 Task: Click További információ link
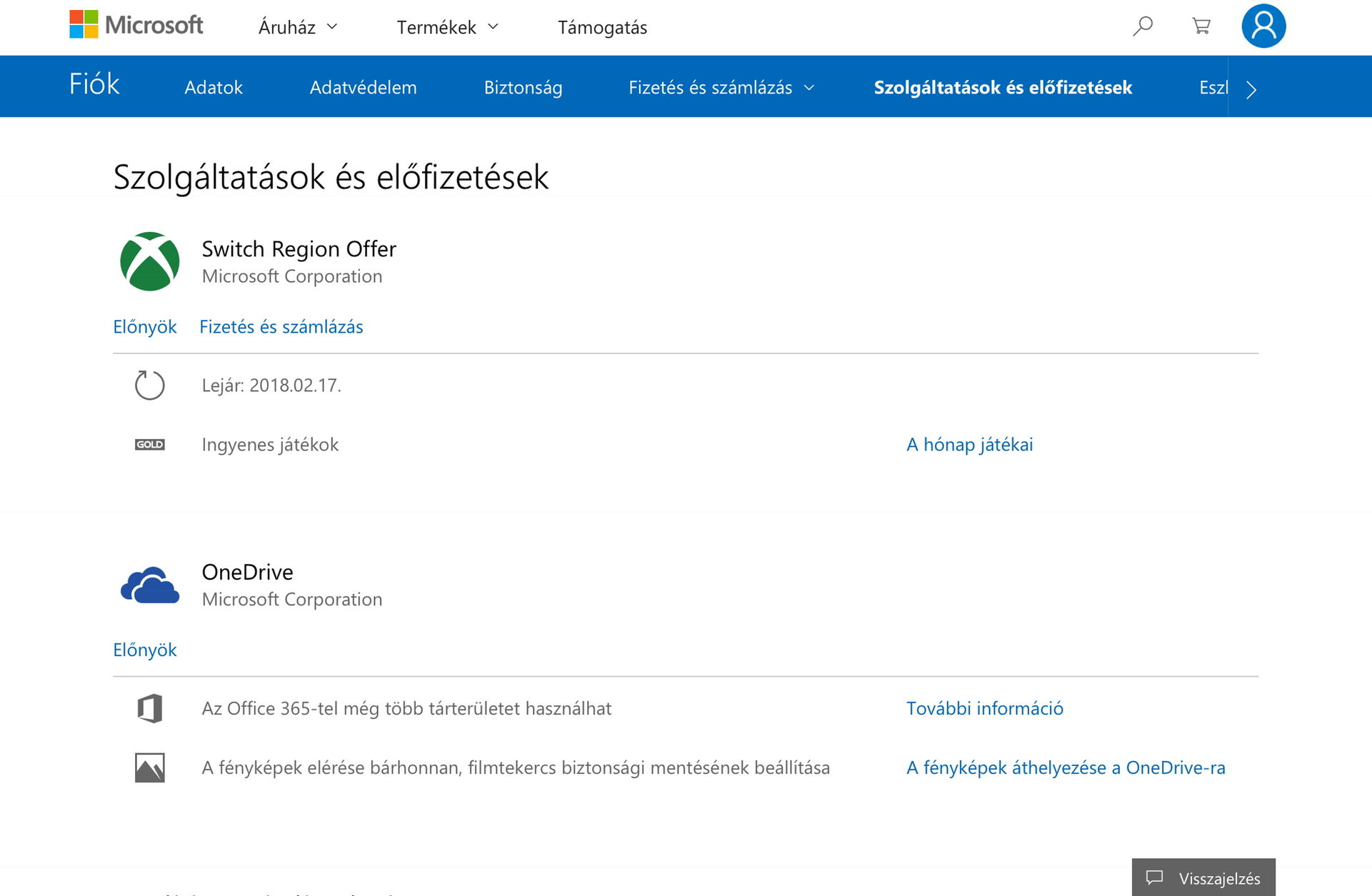(984, 709)
